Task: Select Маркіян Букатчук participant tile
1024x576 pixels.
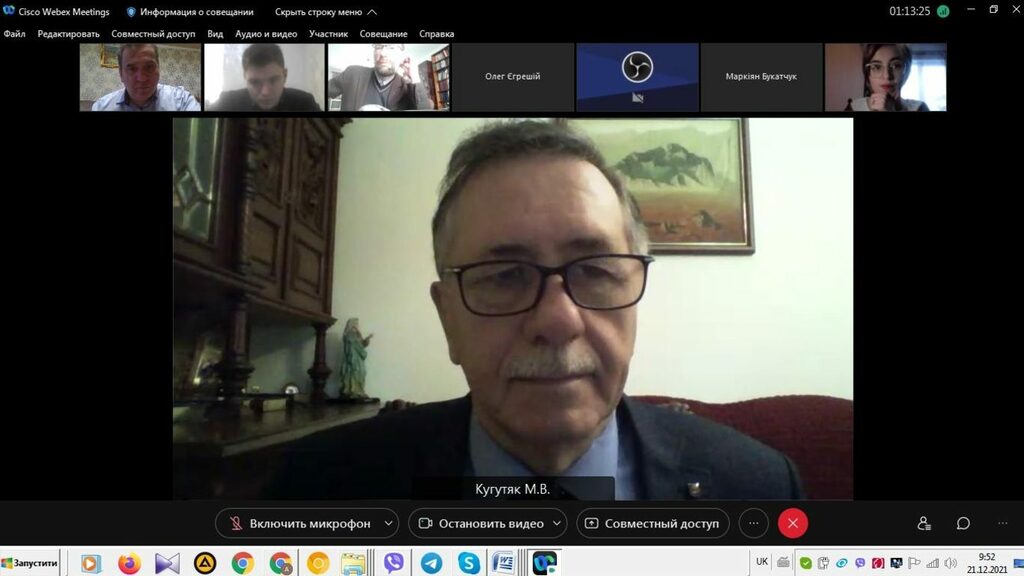Action: (x=761, y=77)
